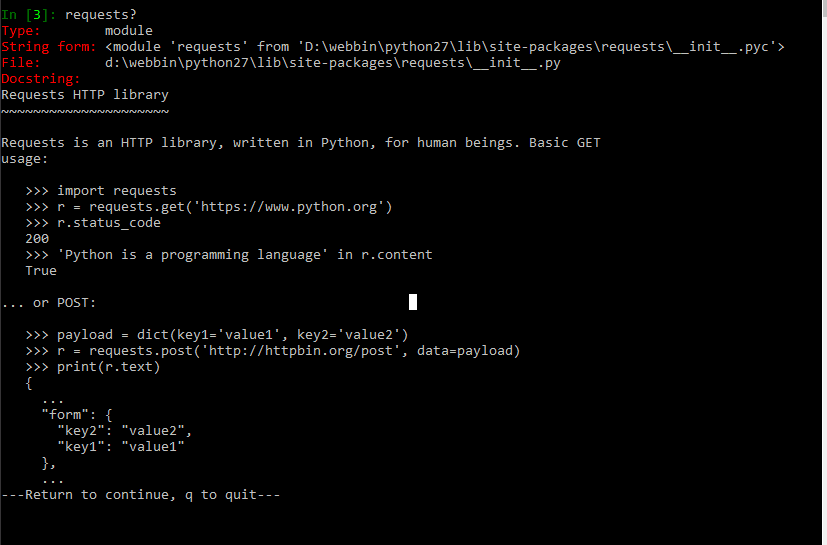Click the 'Requests HTTP library' heading
827x545 pixels.
85,95
